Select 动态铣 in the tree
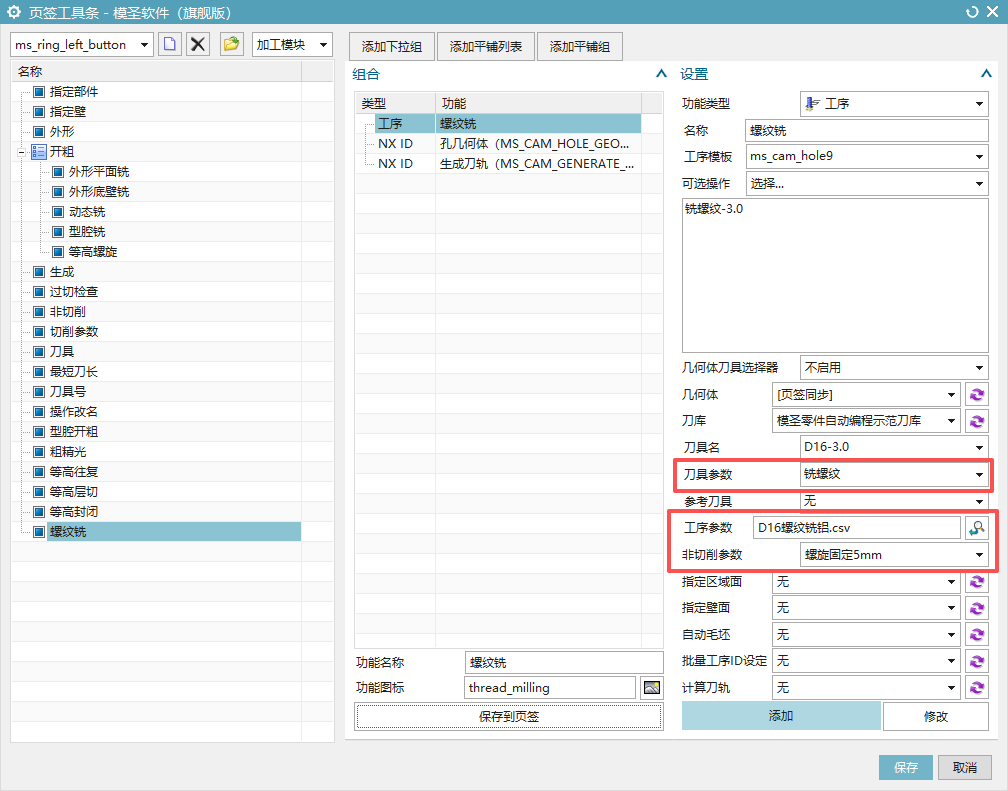 (x=87, y=212)
